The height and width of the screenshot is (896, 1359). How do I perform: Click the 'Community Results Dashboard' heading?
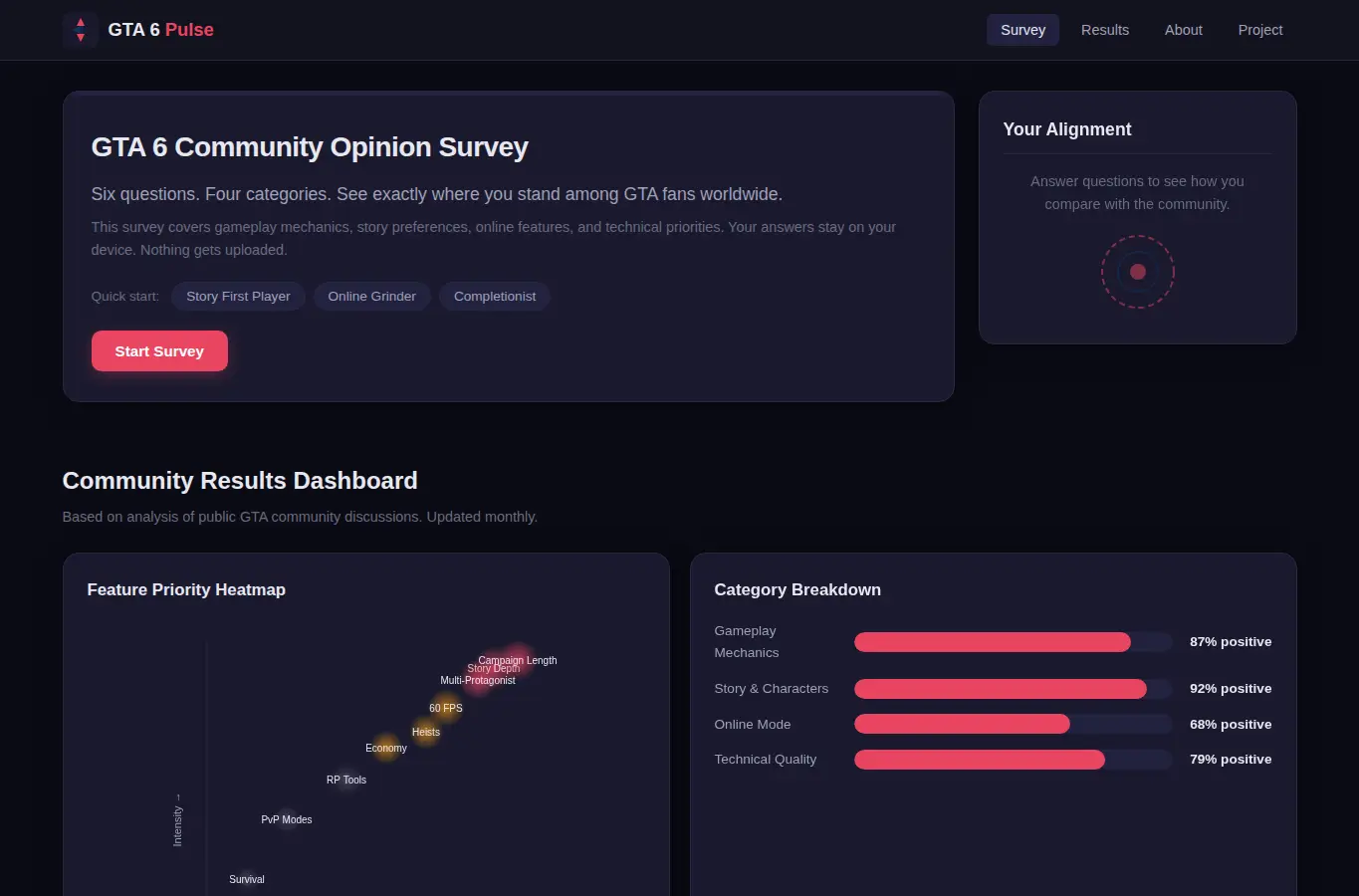coord(240,481)
